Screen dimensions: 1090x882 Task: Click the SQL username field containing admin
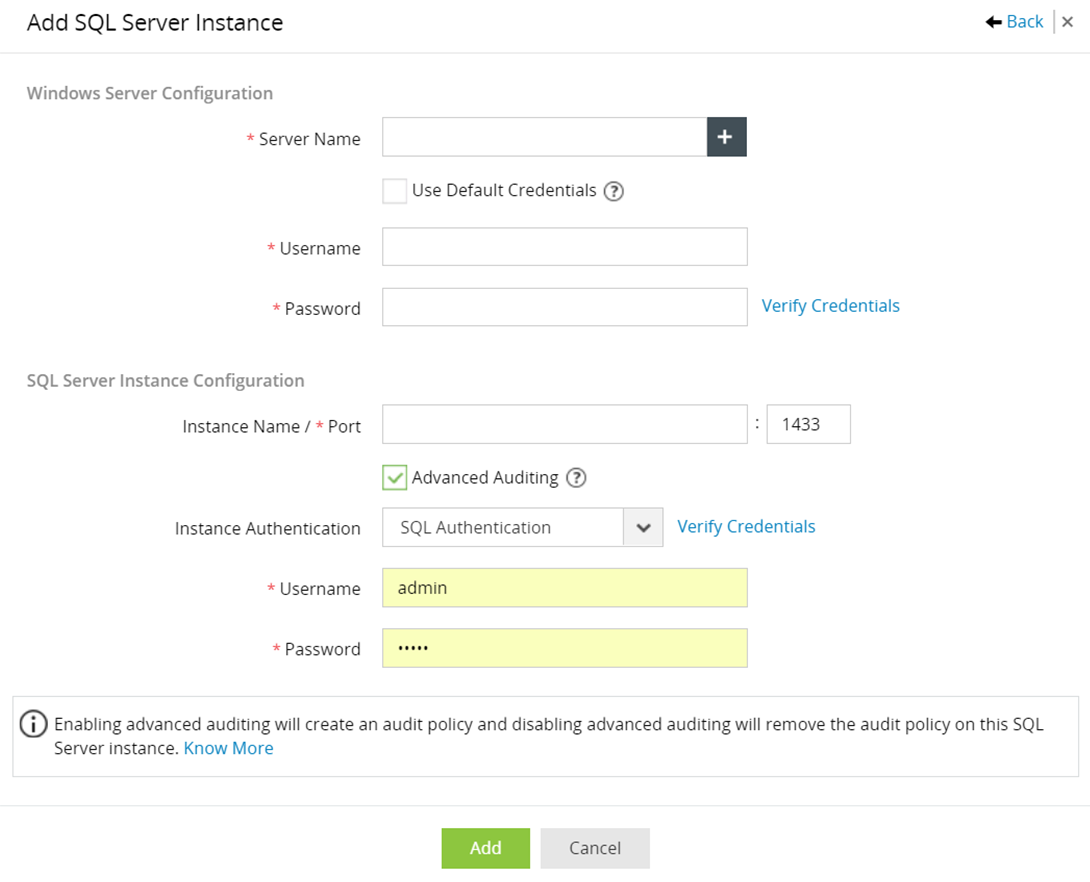[564, 588]
